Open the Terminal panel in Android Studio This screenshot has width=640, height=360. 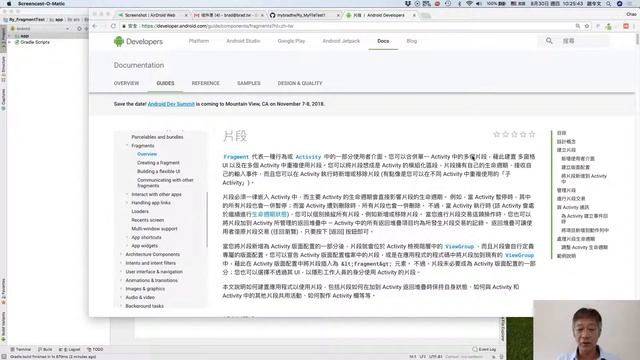tap(20, 349)
